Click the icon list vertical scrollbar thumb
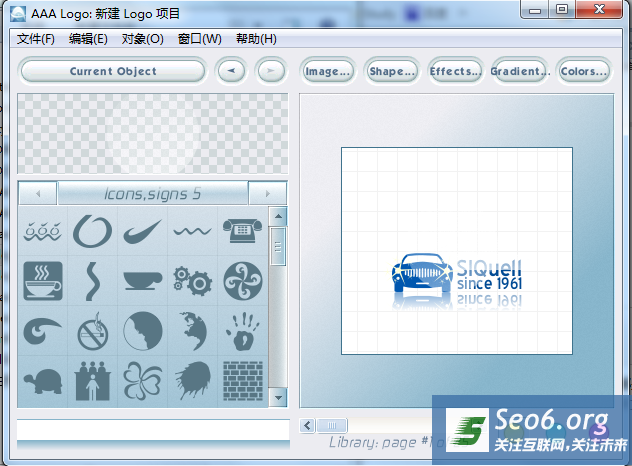632x466 pixels. (278, 246)
